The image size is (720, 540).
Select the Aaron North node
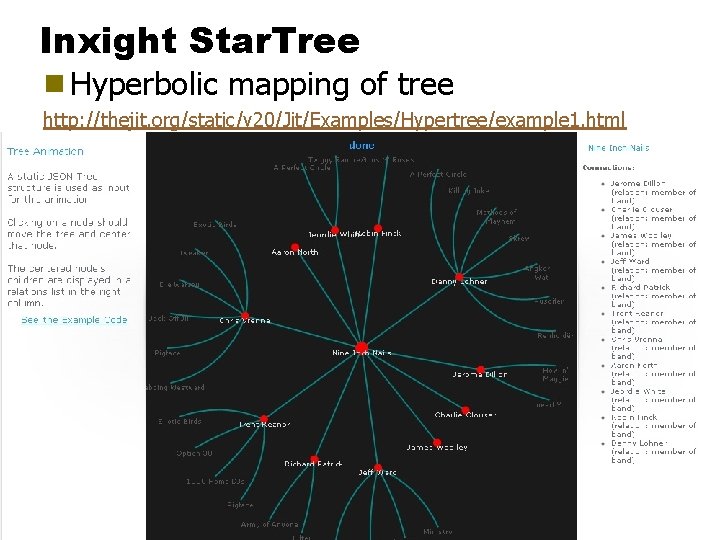coord(295,247)
